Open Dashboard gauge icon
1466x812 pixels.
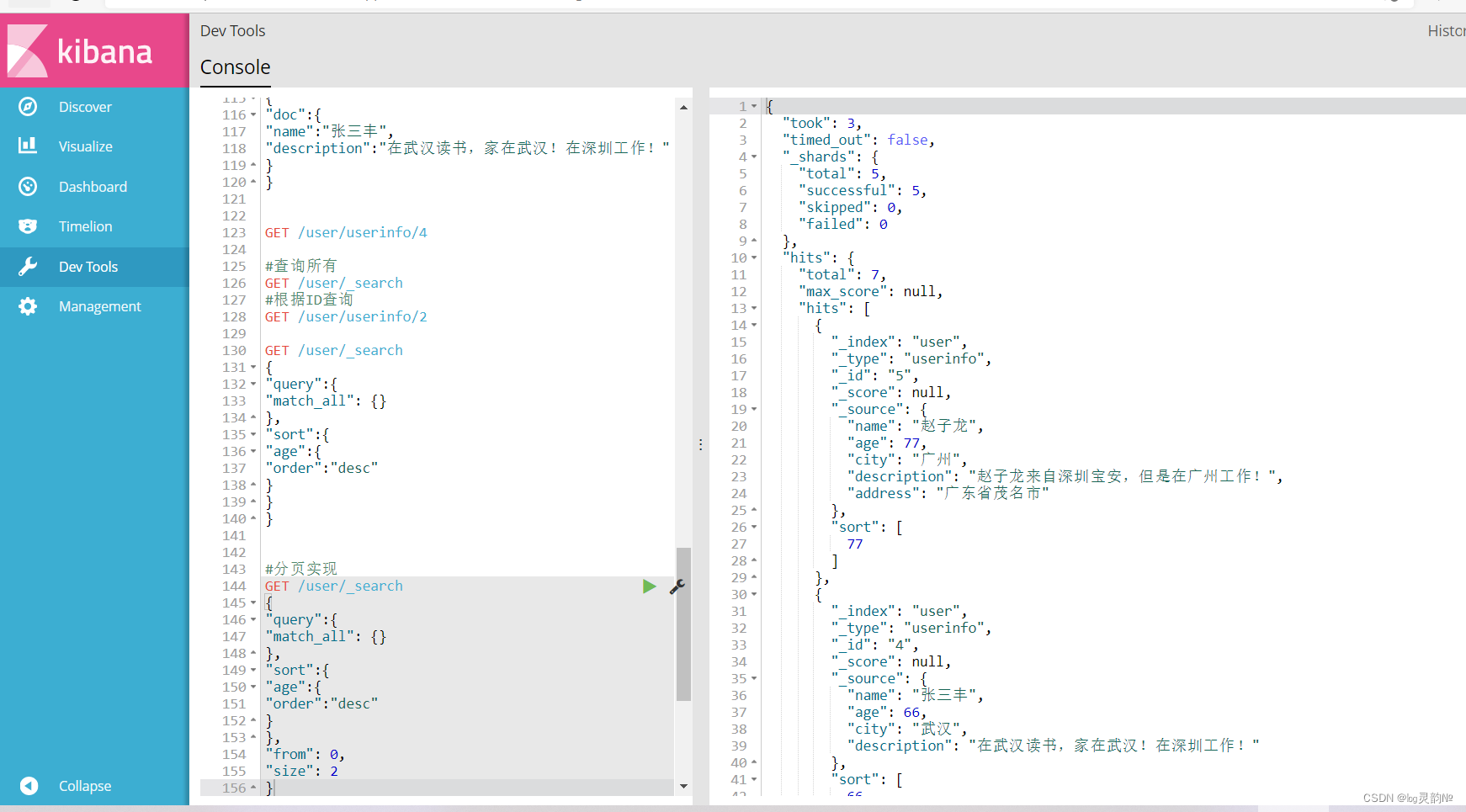click(x=28, y=187)
